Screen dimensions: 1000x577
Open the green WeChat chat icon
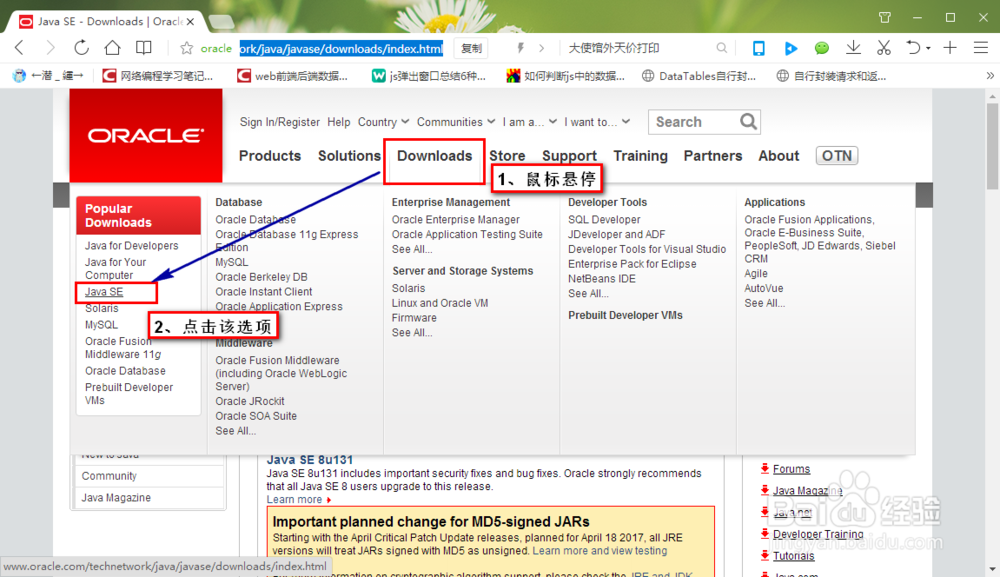point(821,48)
